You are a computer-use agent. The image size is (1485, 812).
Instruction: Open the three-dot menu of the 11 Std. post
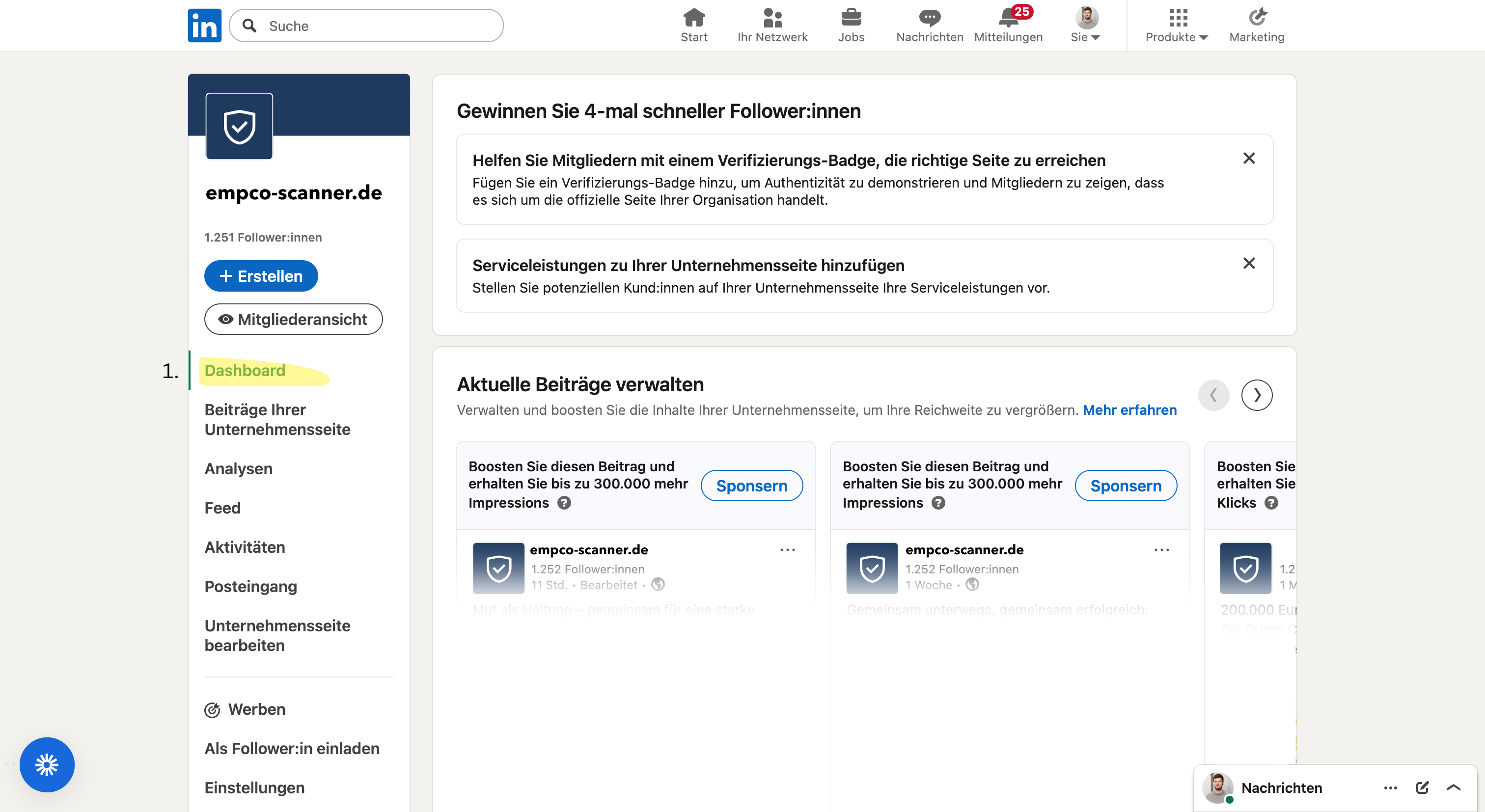pos(788,550)
